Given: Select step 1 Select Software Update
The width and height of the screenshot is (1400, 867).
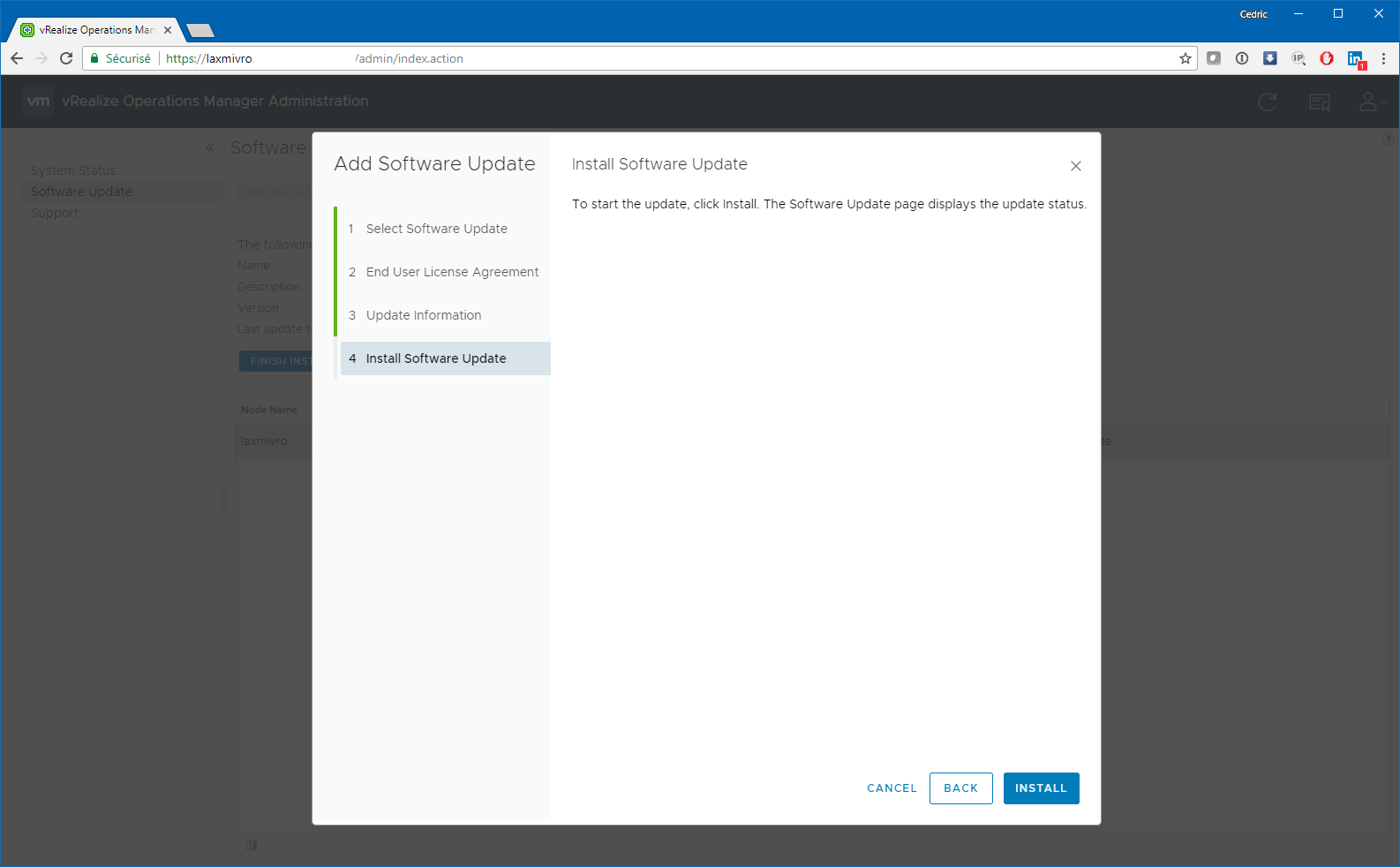Looking at the screenshot, I should tap(436, 229).
